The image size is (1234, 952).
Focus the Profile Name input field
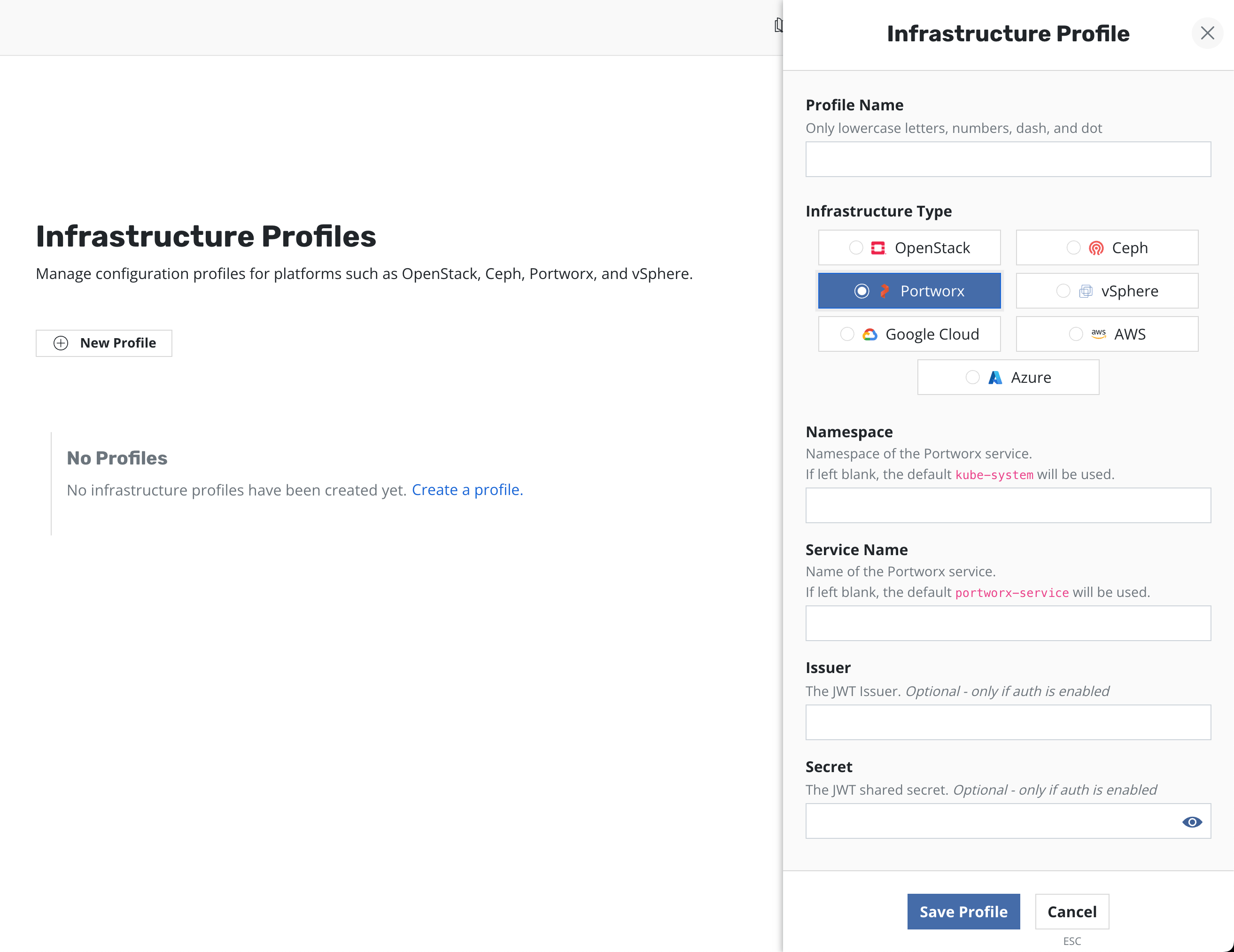click(1008, 159)
